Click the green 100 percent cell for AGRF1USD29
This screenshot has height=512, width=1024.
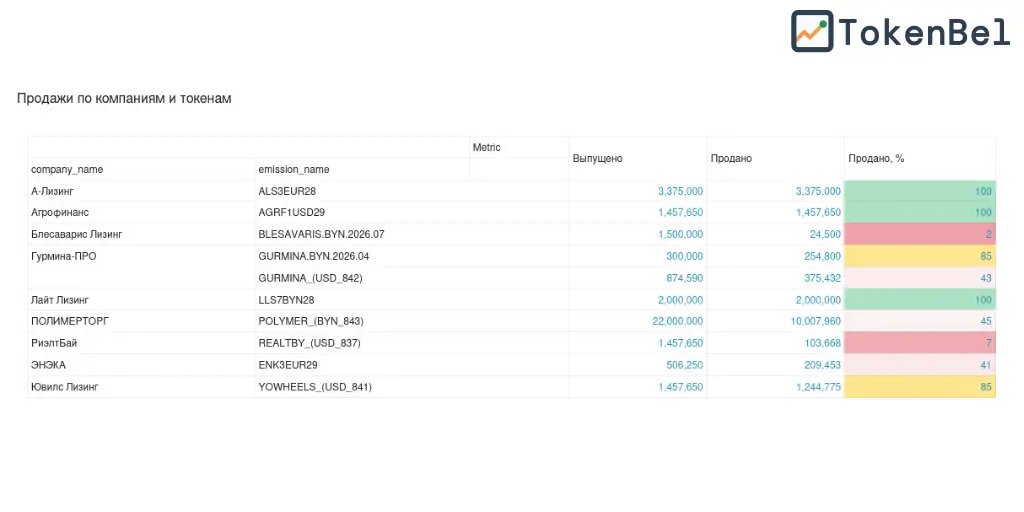[919, 213]
